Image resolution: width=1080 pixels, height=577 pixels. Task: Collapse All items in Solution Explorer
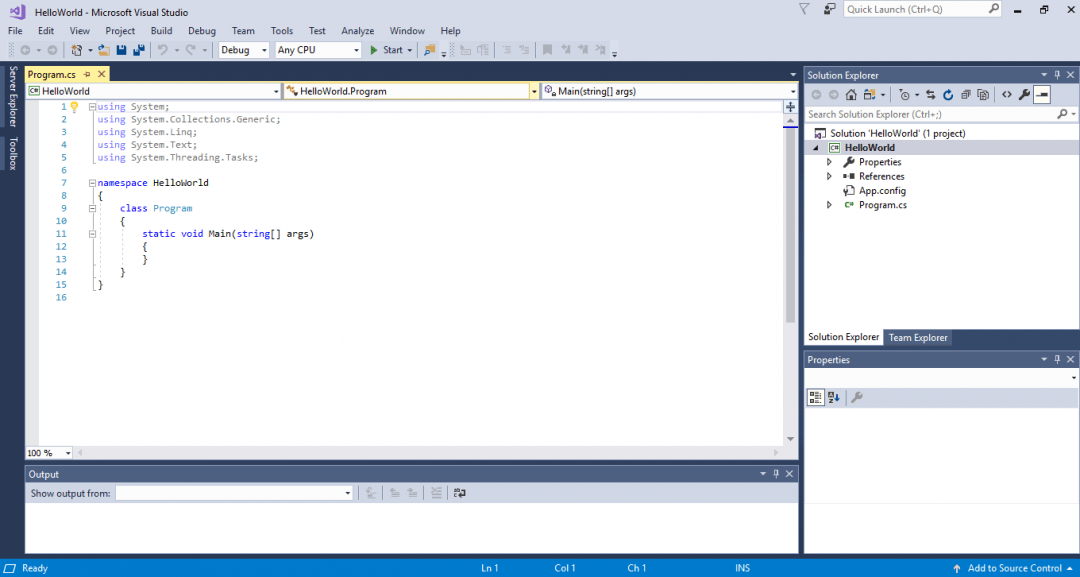pos(966,94)
